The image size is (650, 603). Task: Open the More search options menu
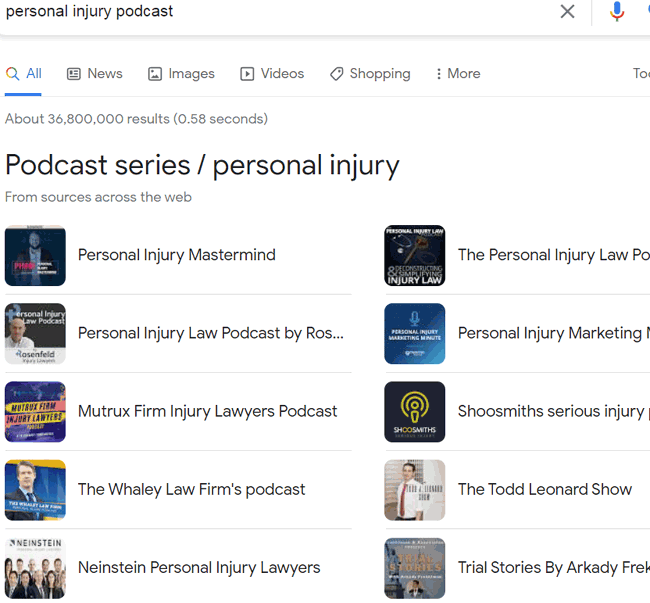[x=458, y=74]
